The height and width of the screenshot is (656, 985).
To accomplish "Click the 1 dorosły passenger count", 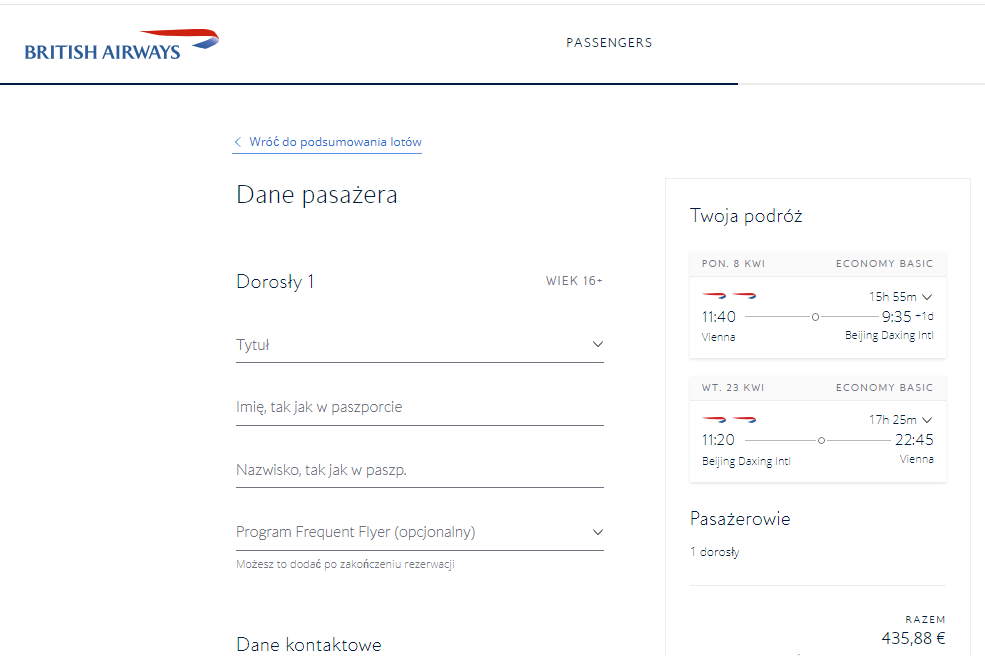I will point(714,552).
